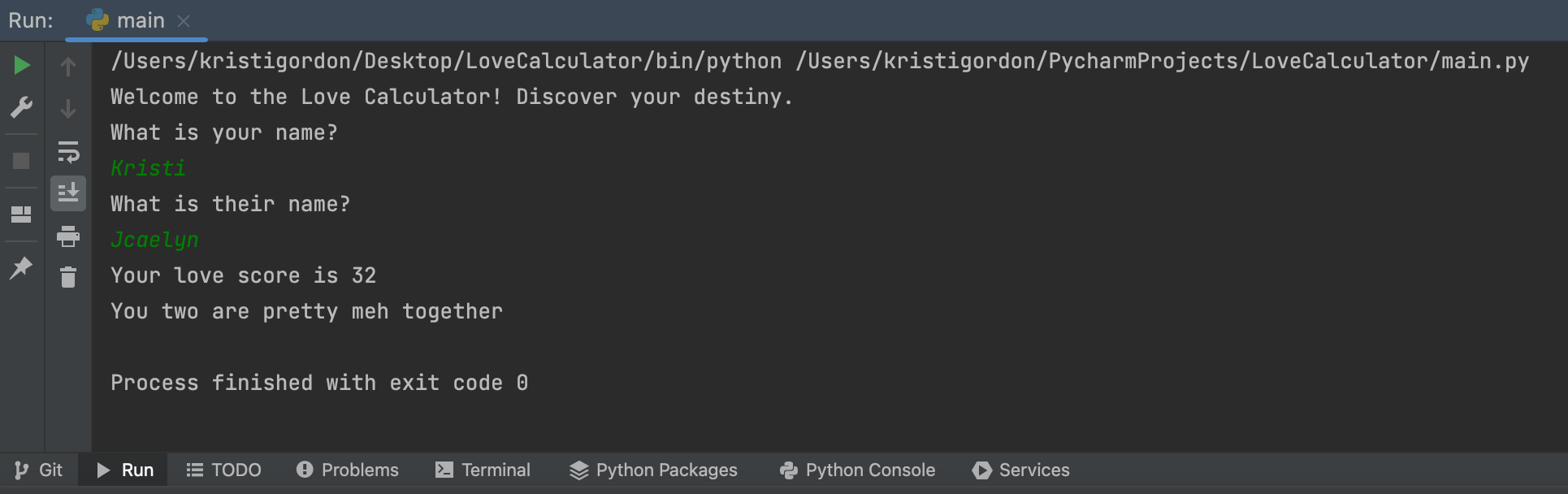Select the Stop process icon

pyautogui.click(x=22, y=160)
